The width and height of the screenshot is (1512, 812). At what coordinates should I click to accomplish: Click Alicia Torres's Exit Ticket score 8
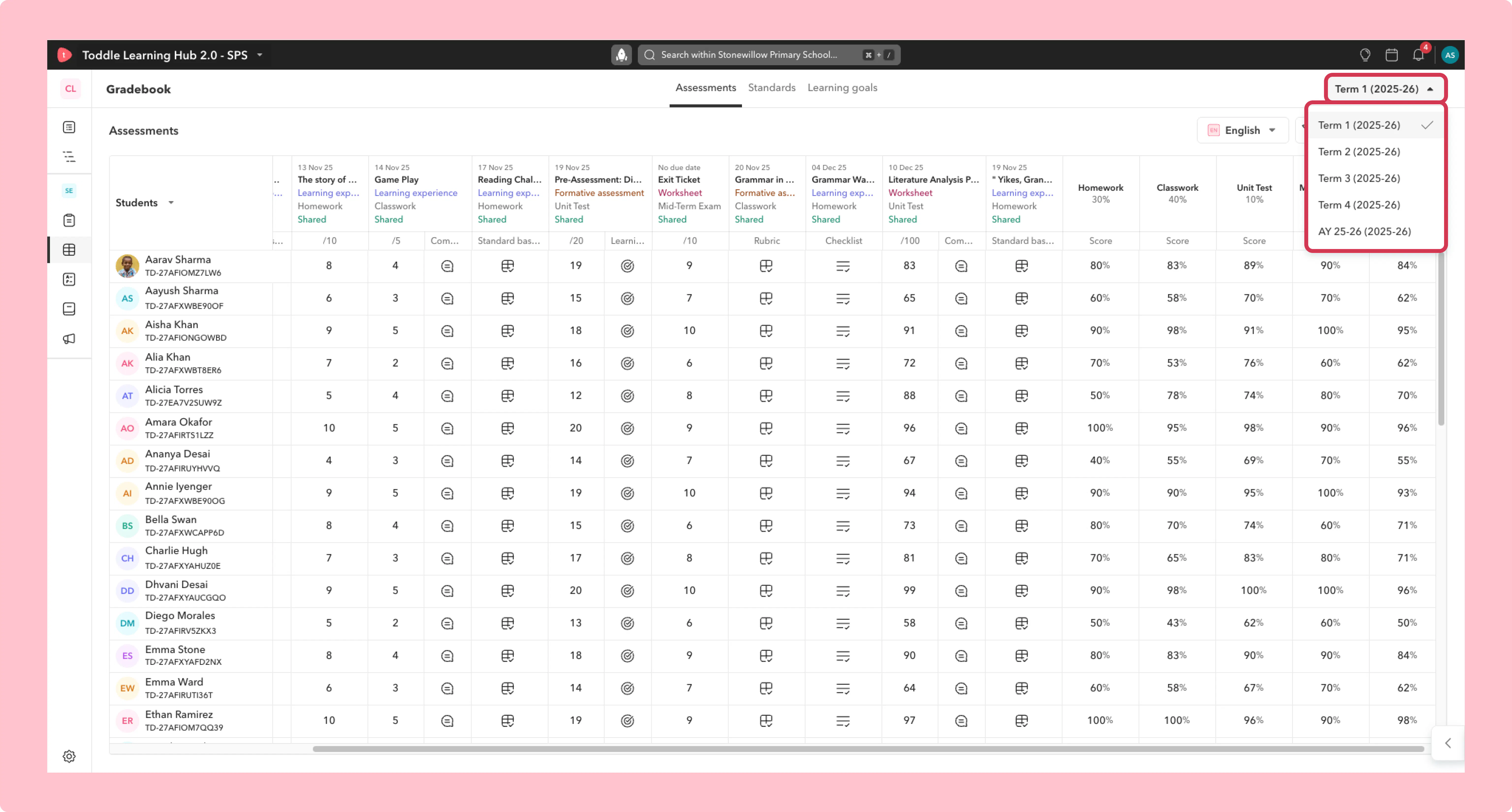click(690, 396)
